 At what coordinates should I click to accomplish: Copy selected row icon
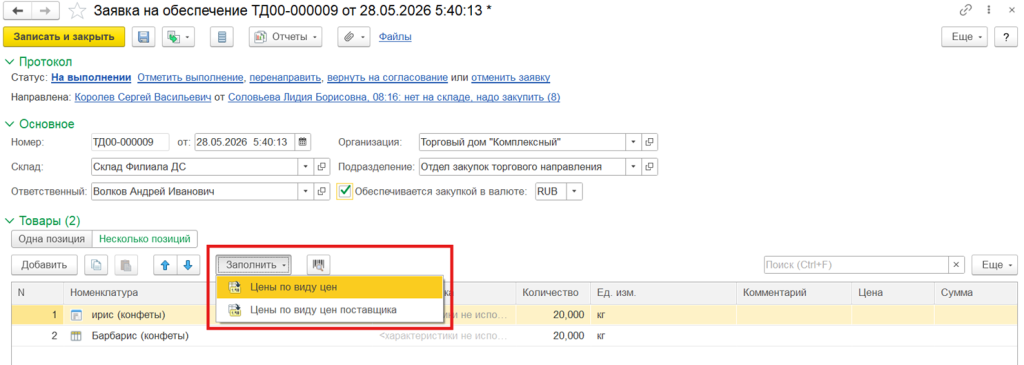point(97,264)
